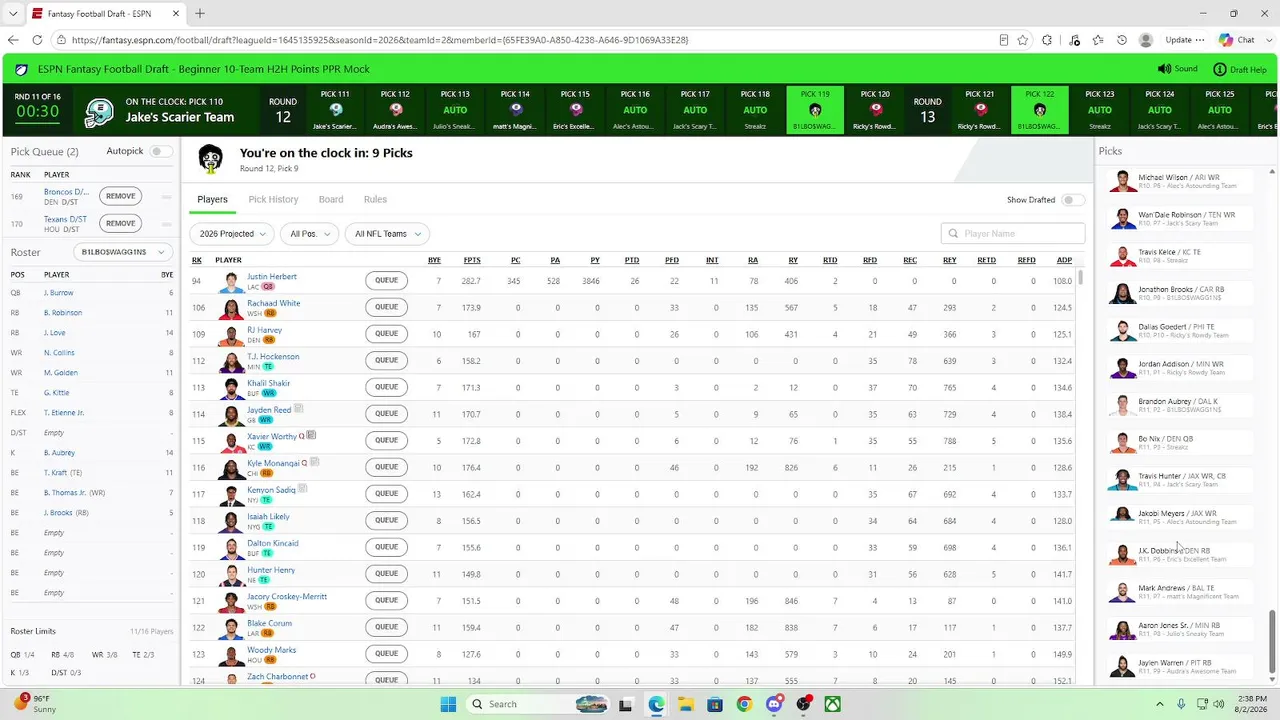Switch to the Board tab
Viewport: 1280px width, 720px height.
click(x=331, y=200)
